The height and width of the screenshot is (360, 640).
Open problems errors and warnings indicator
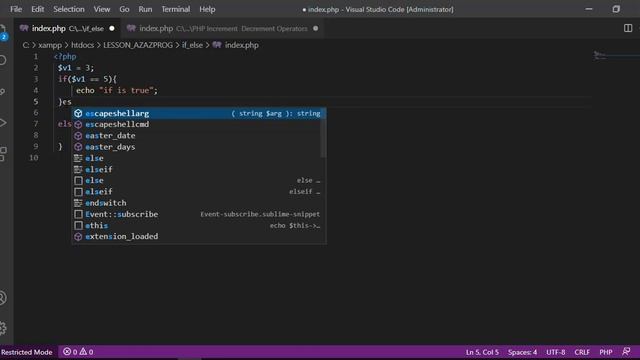pyautogui.click(x=78, y=352)
